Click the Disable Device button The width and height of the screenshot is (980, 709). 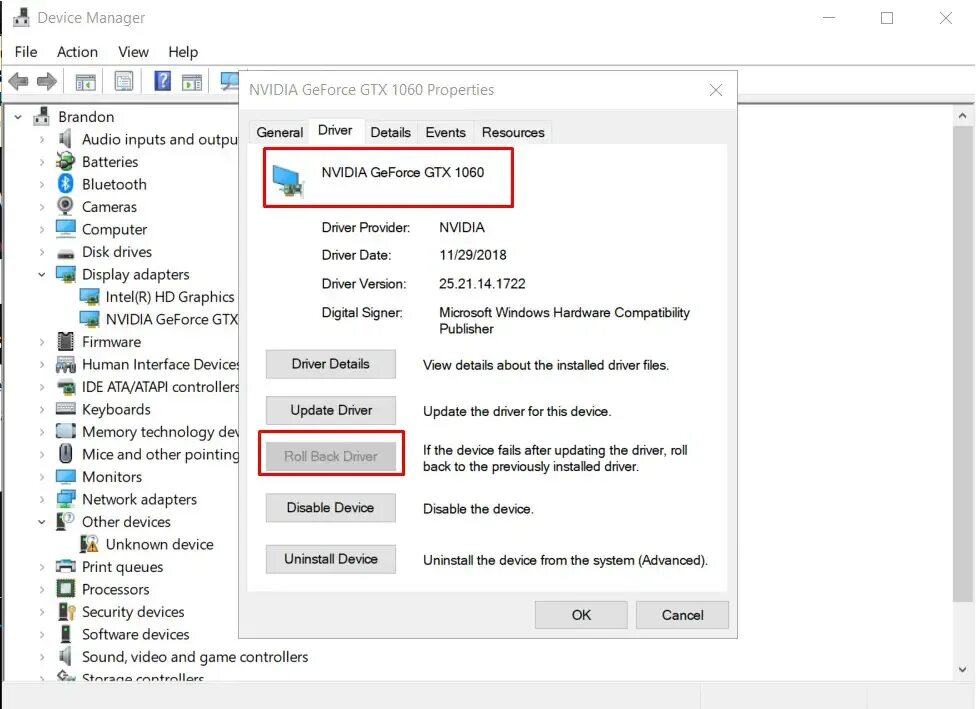pyautogui.click(x=331, y=508)
